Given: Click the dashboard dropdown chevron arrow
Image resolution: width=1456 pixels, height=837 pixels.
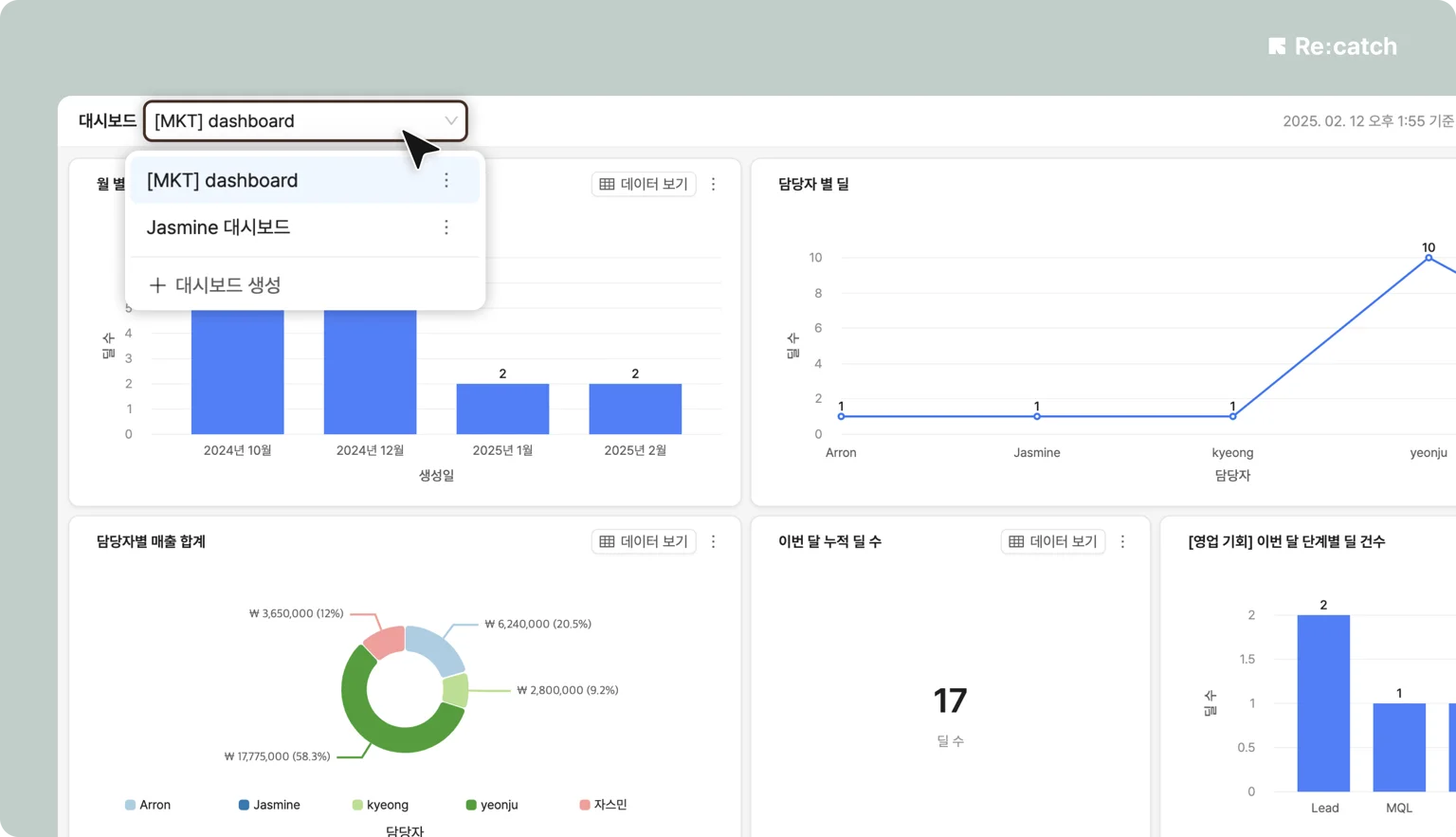Looking at the screenshot, I should (451, 120).
